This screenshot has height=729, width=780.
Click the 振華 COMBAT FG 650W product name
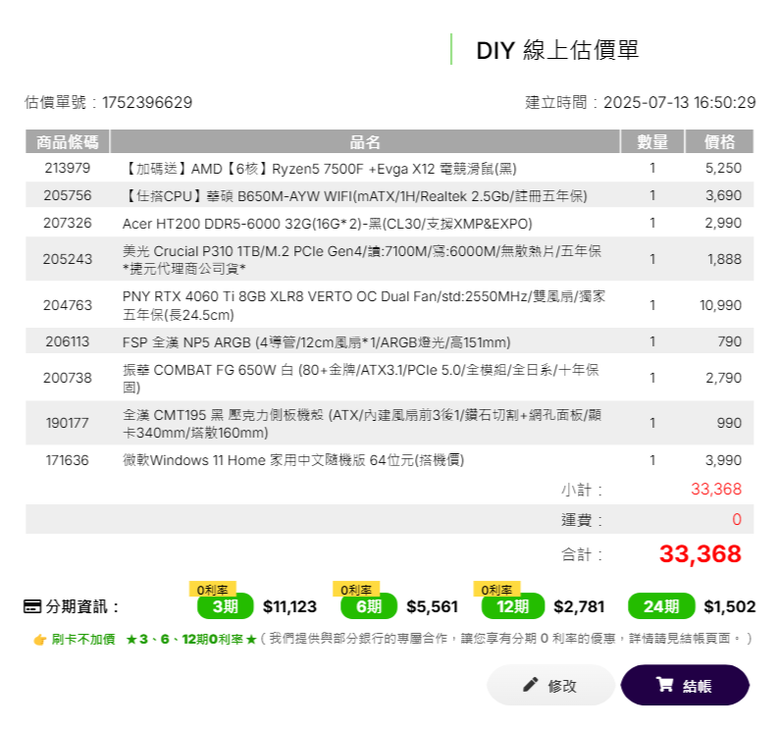click(361, 378)
